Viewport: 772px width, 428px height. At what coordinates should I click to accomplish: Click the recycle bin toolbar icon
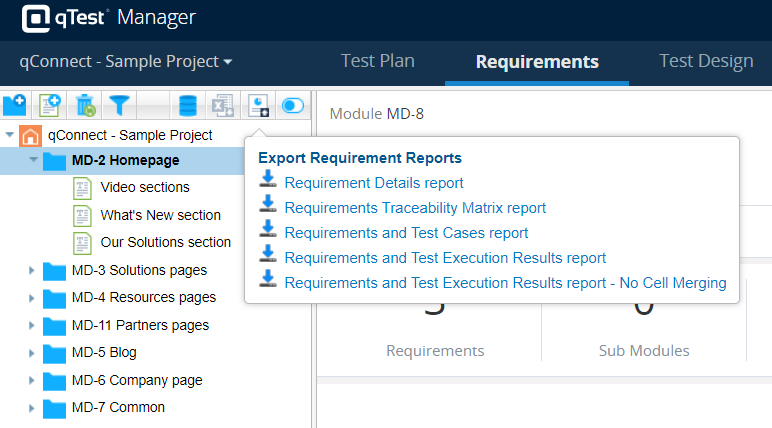[85, 104]
